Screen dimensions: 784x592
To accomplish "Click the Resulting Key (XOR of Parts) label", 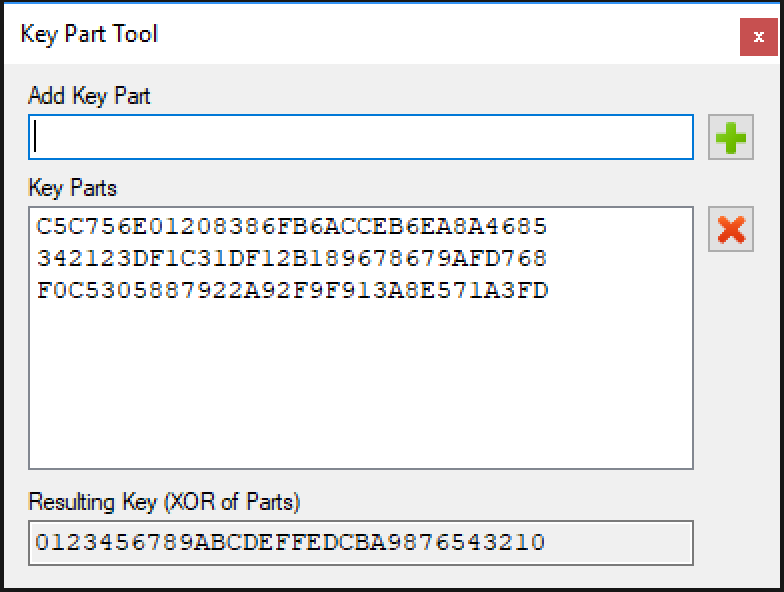I will [x=164, y=502].
